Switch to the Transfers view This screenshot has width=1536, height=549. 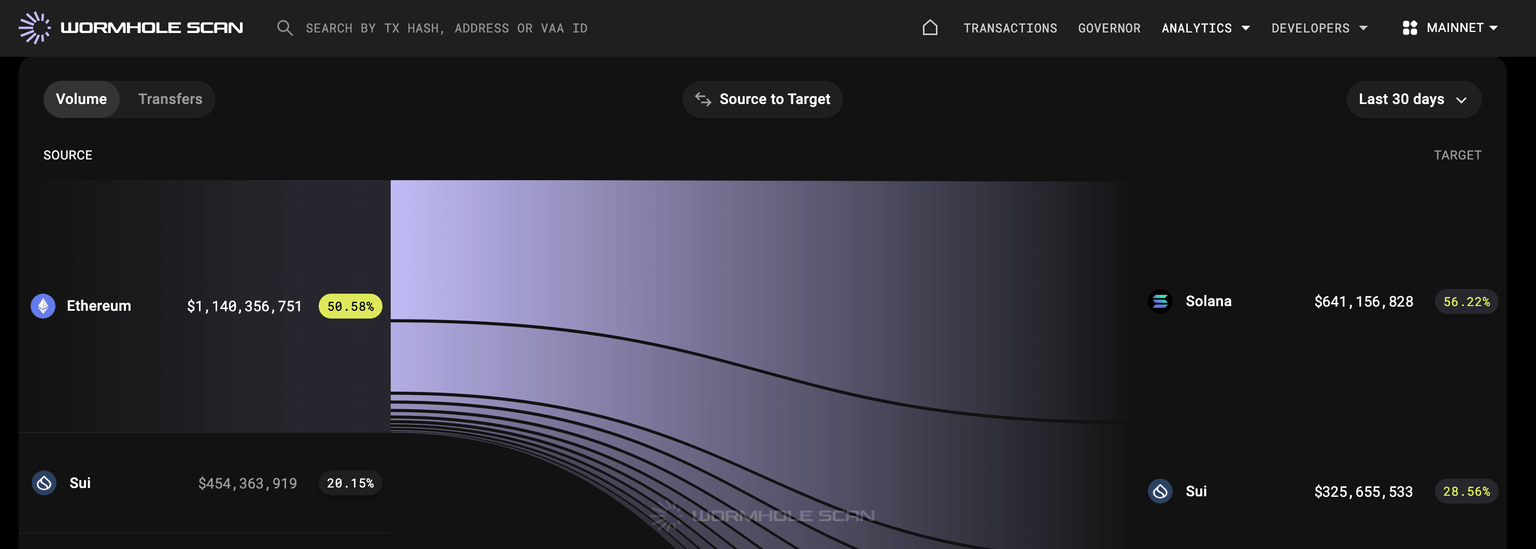click(x=170, y=99)
